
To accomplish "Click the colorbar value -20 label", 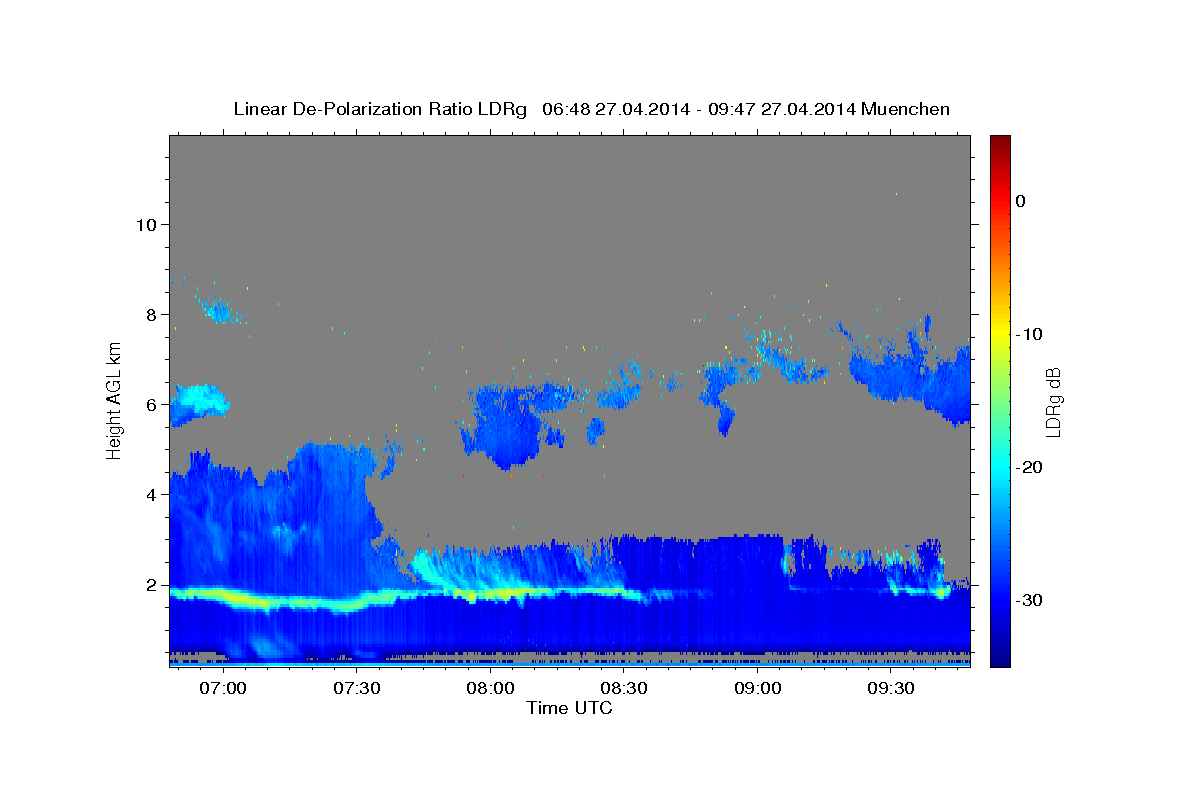I will pos(1029,467).
